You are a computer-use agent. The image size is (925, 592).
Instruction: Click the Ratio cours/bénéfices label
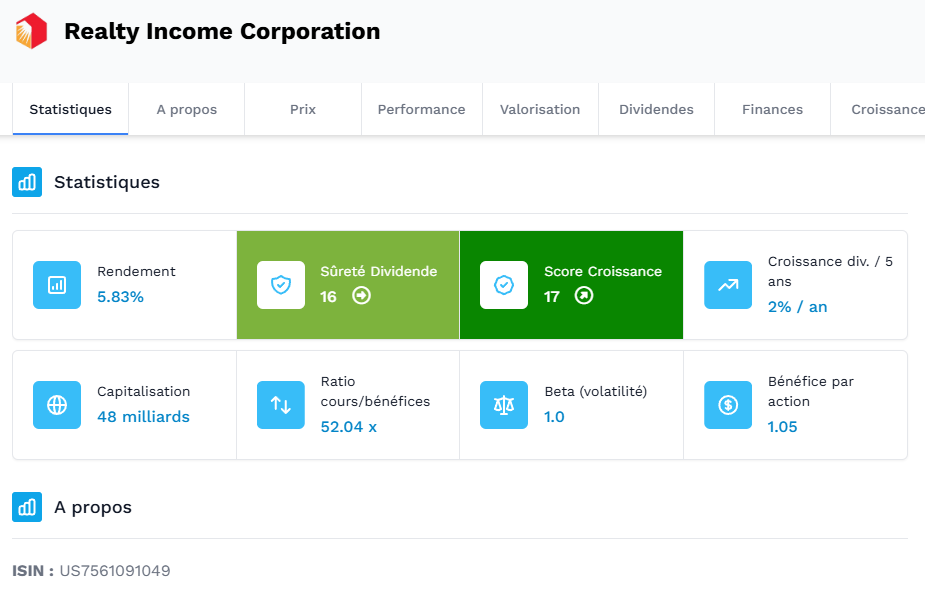pos(375,392)
